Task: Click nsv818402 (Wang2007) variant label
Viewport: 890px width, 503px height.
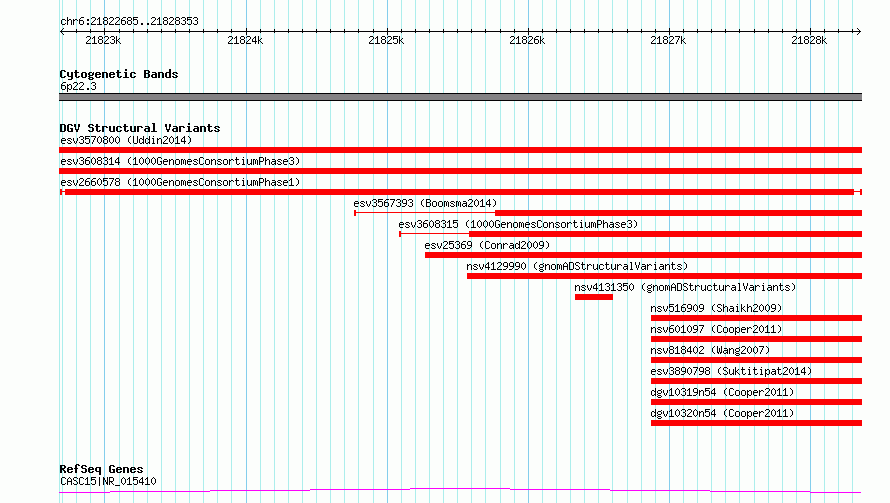Action: tap(710, 350)
